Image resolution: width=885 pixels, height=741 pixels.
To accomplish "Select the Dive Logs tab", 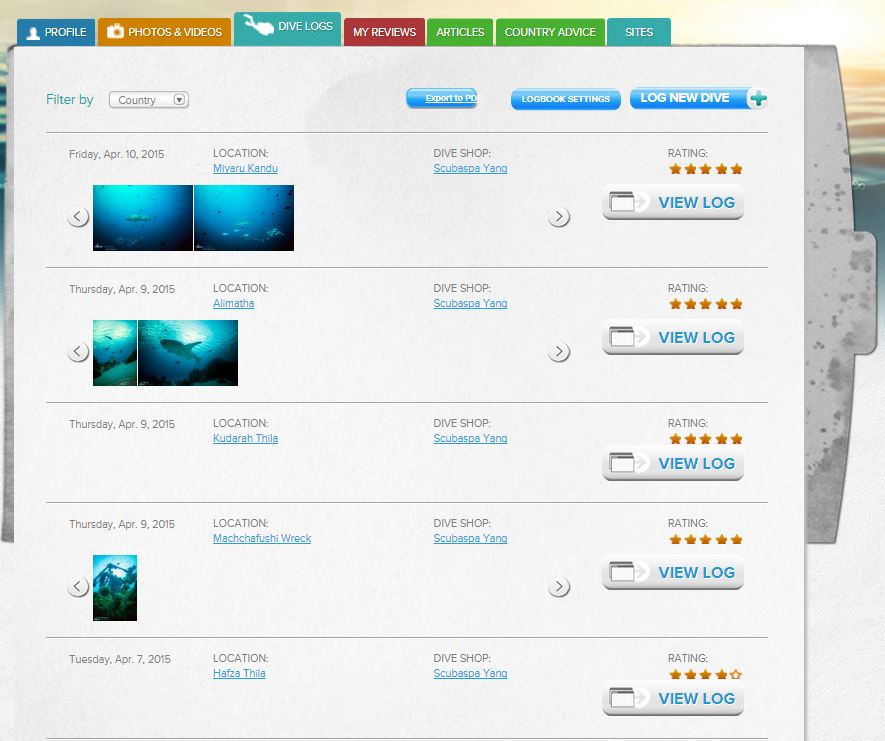I will point(287,29).
